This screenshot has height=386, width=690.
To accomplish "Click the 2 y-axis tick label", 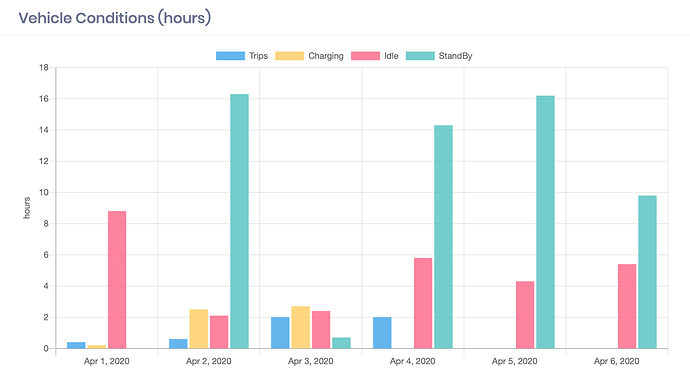I will coord(46,317).
